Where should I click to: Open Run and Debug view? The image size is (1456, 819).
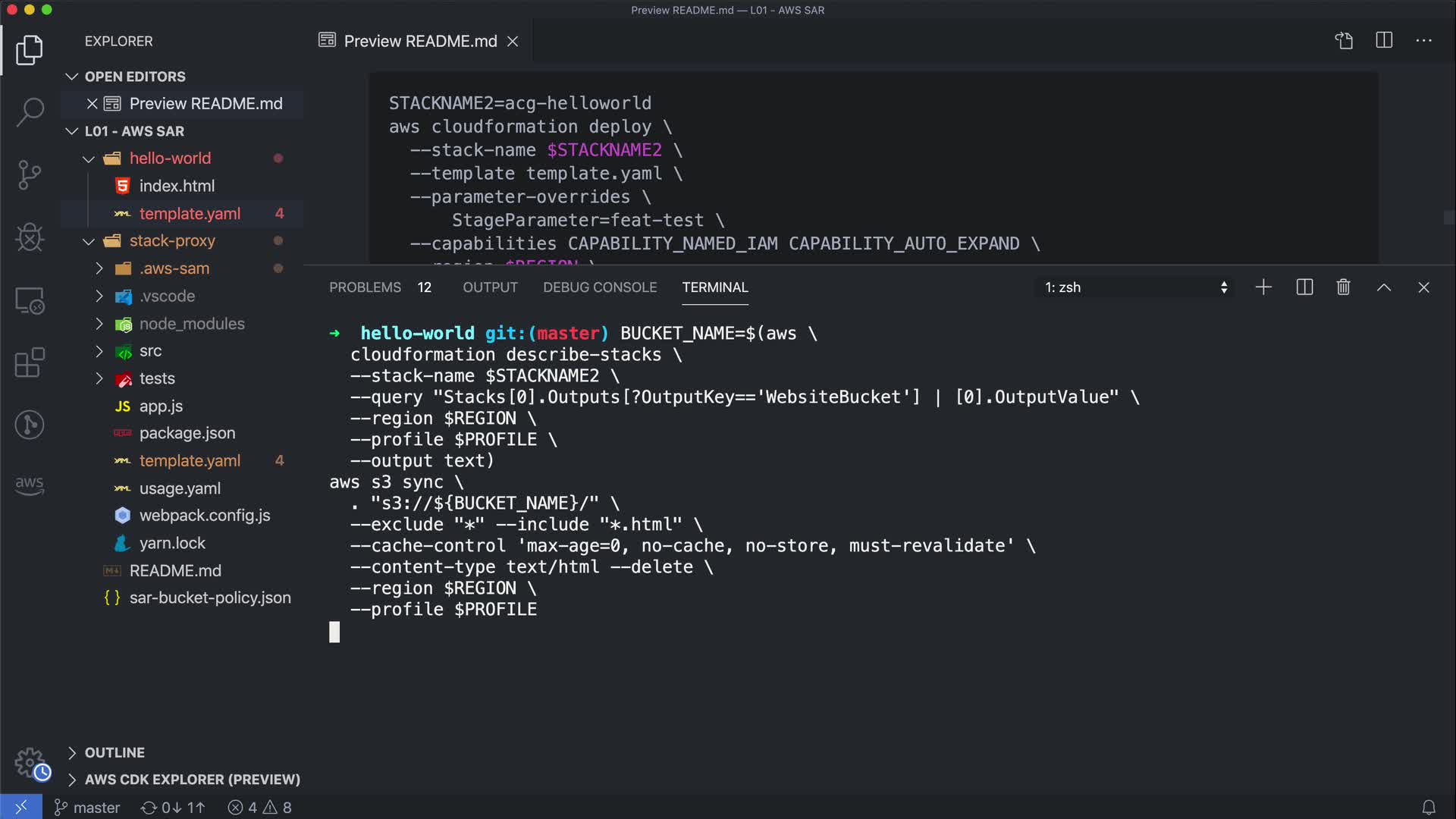[30, 237]
